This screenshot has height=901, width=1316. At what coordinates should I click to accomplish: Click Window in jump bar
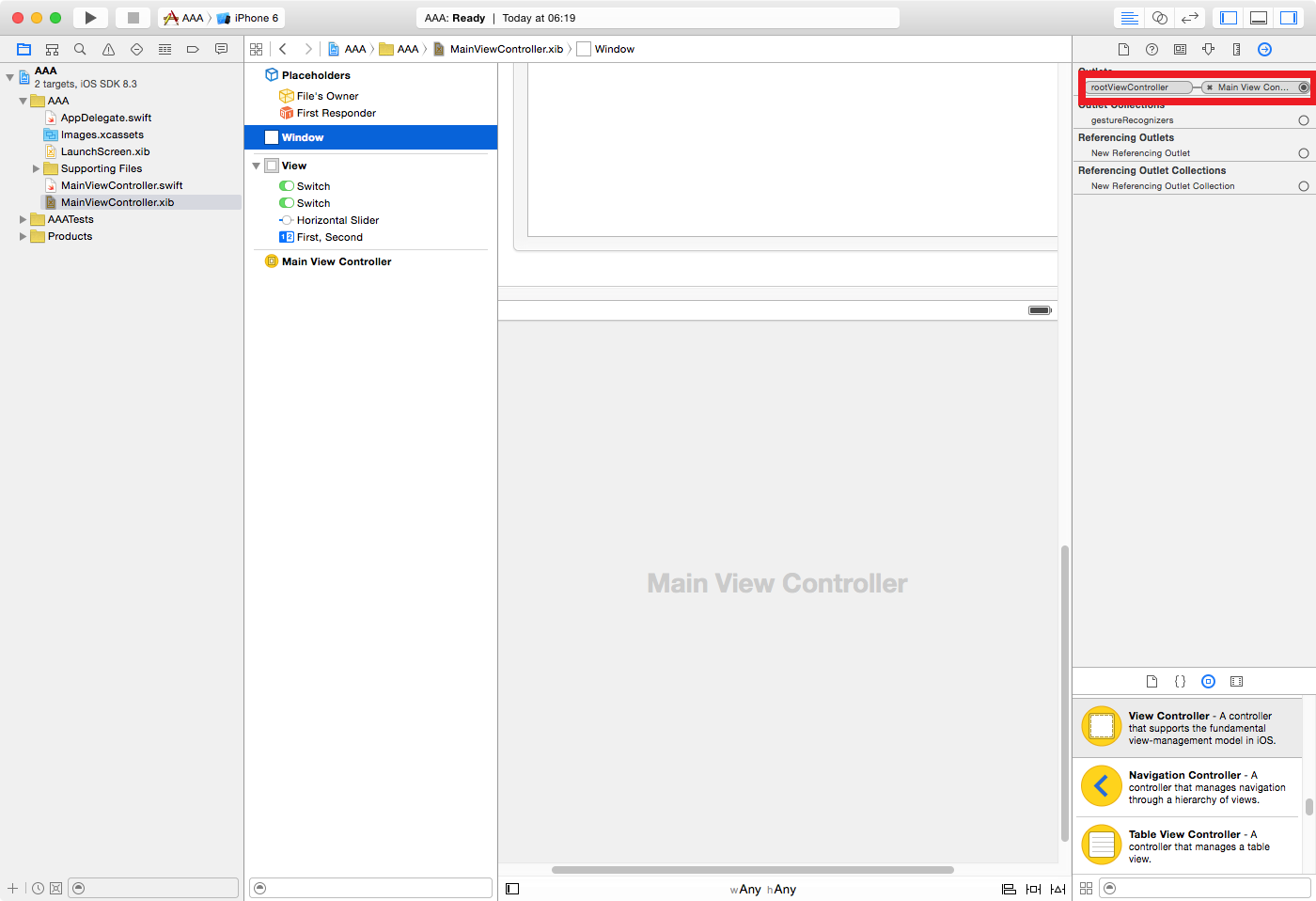click(x=606, y=49)
